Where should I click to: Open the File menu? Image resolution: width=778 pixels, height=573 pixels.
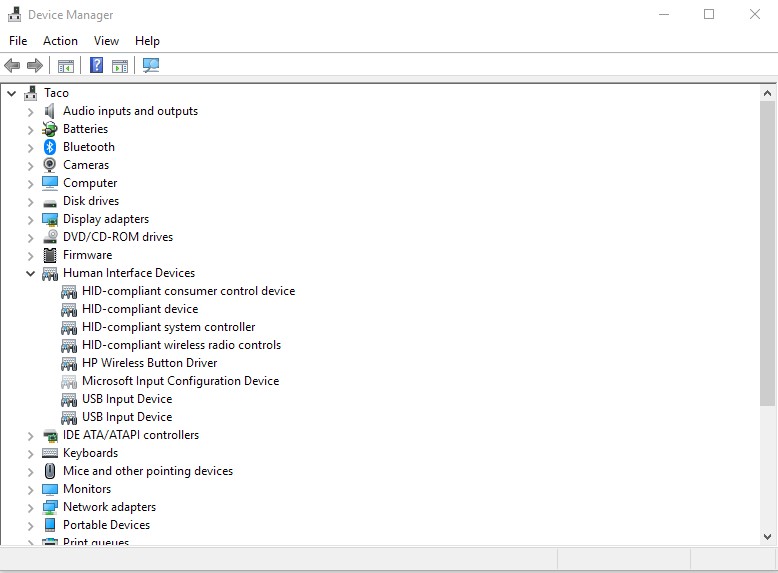(x=18, y=41)
